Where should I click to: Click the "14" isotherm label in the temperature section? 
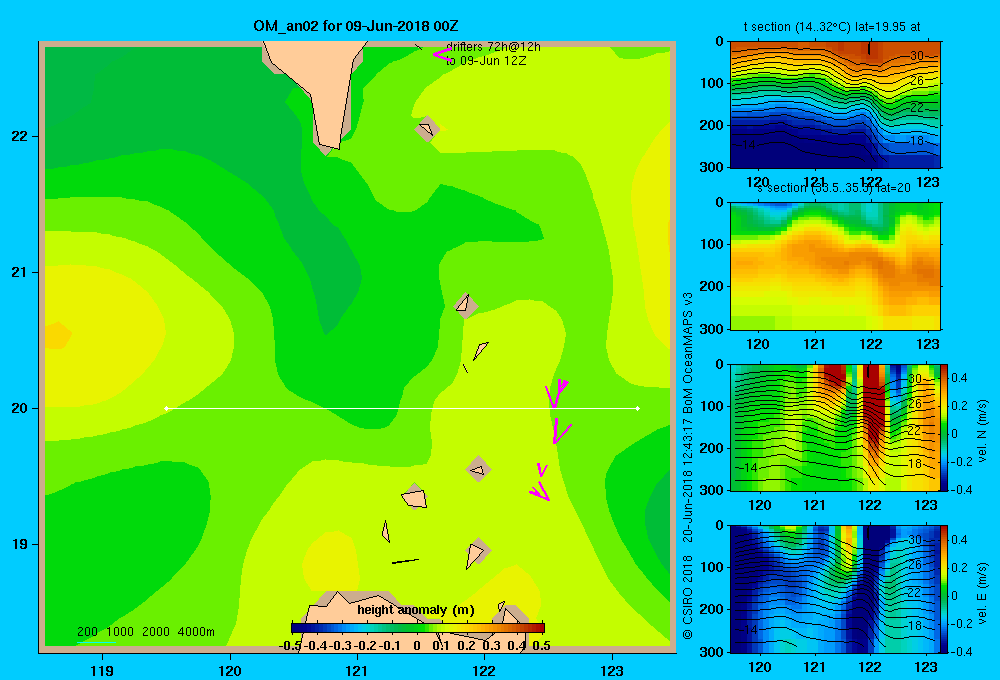(x=749, y=145)
